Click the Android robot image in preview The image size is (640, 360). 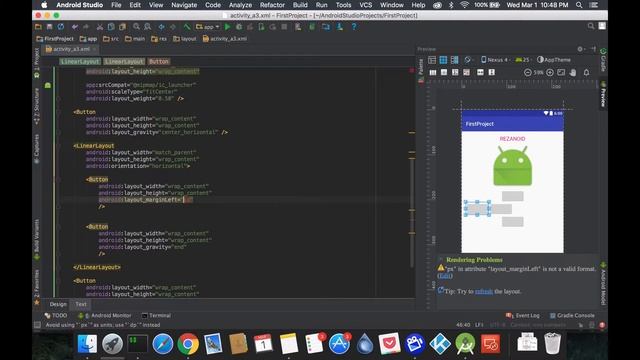point(512,166)
